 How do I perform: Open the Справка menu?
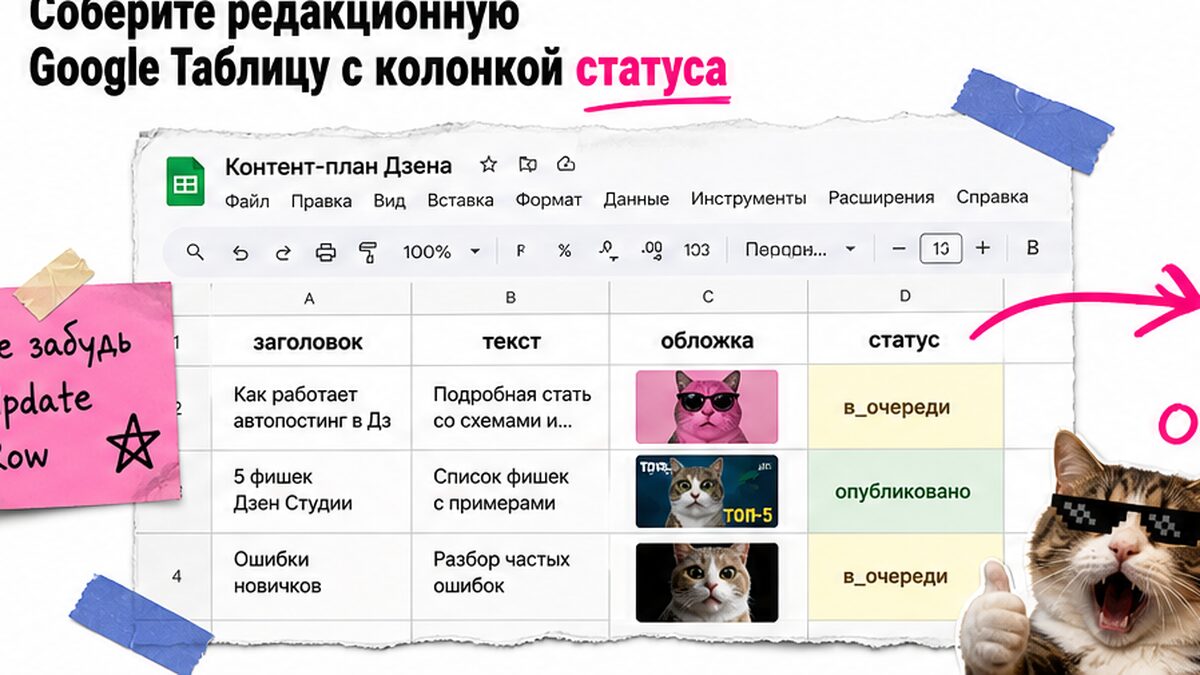[992, 197]
